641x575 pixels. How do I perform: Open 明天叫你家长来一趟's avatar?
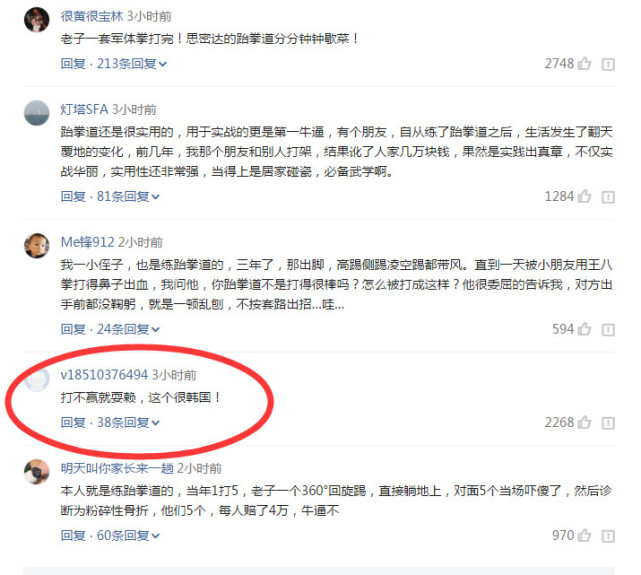coord(37,472)
